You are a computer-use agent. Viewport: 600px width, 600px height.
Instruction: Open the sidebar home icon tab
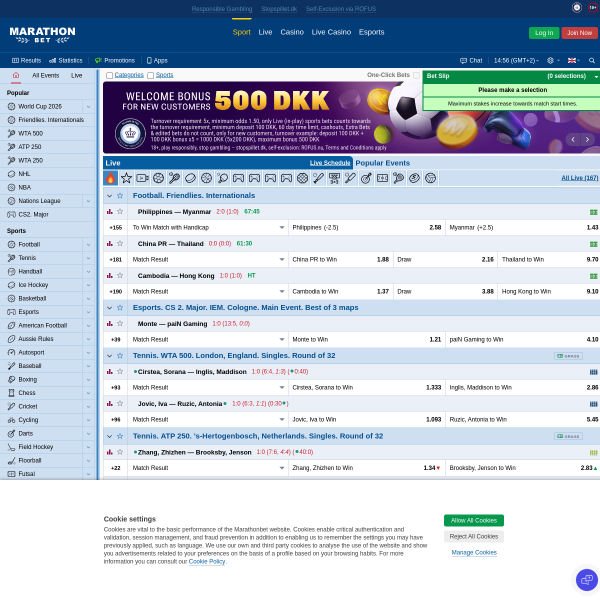16,75
